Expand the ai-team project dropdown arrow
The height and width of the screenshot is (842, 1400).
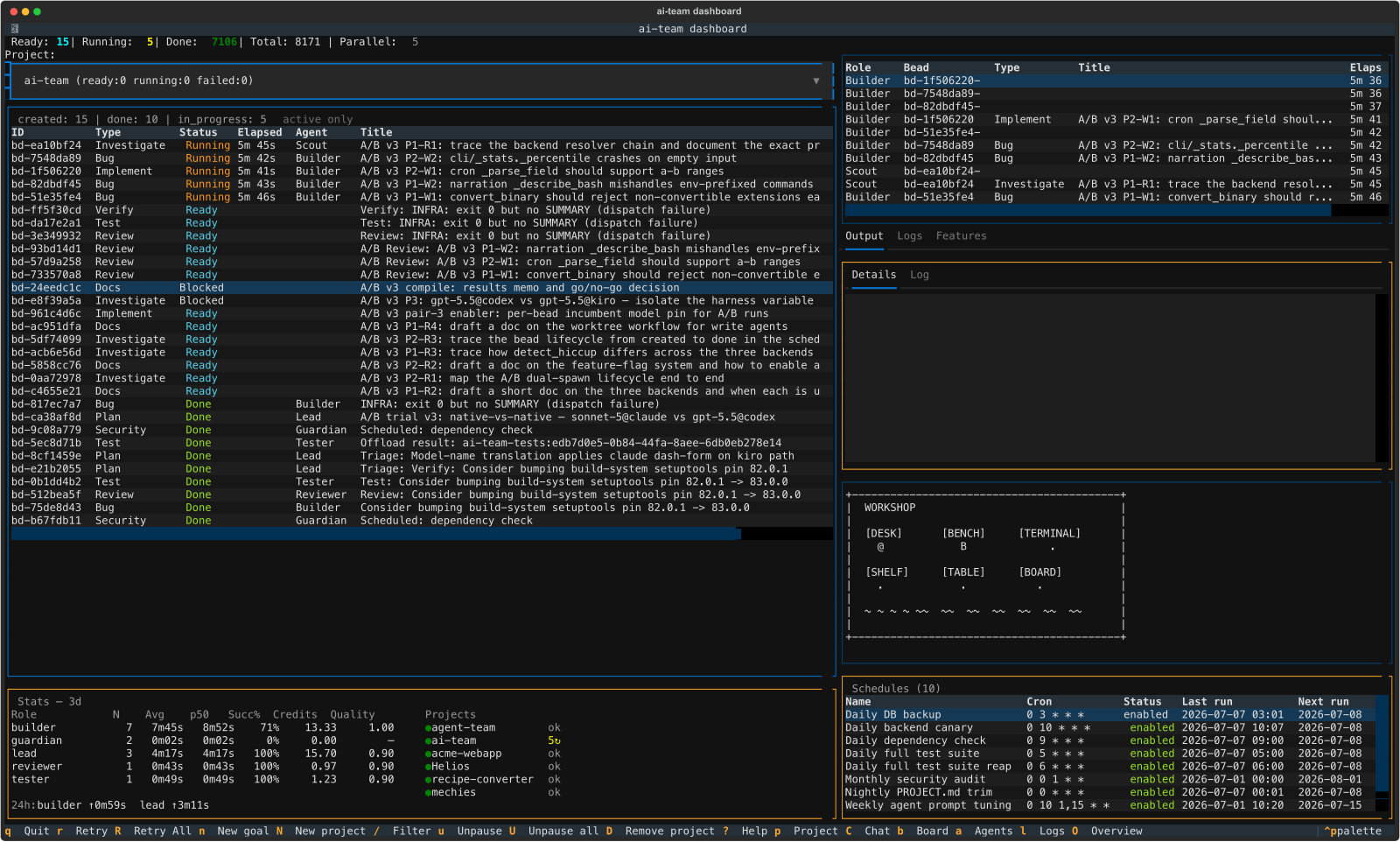click(x=816, y=81)
